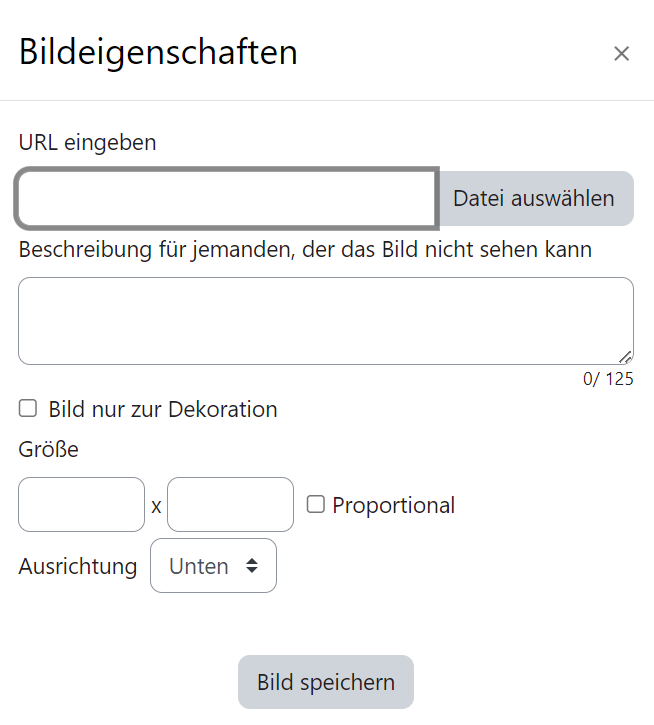Click the Beschreibung für jemanden label
This screenshot has width=654, height=725.
(x=305, y=249)
